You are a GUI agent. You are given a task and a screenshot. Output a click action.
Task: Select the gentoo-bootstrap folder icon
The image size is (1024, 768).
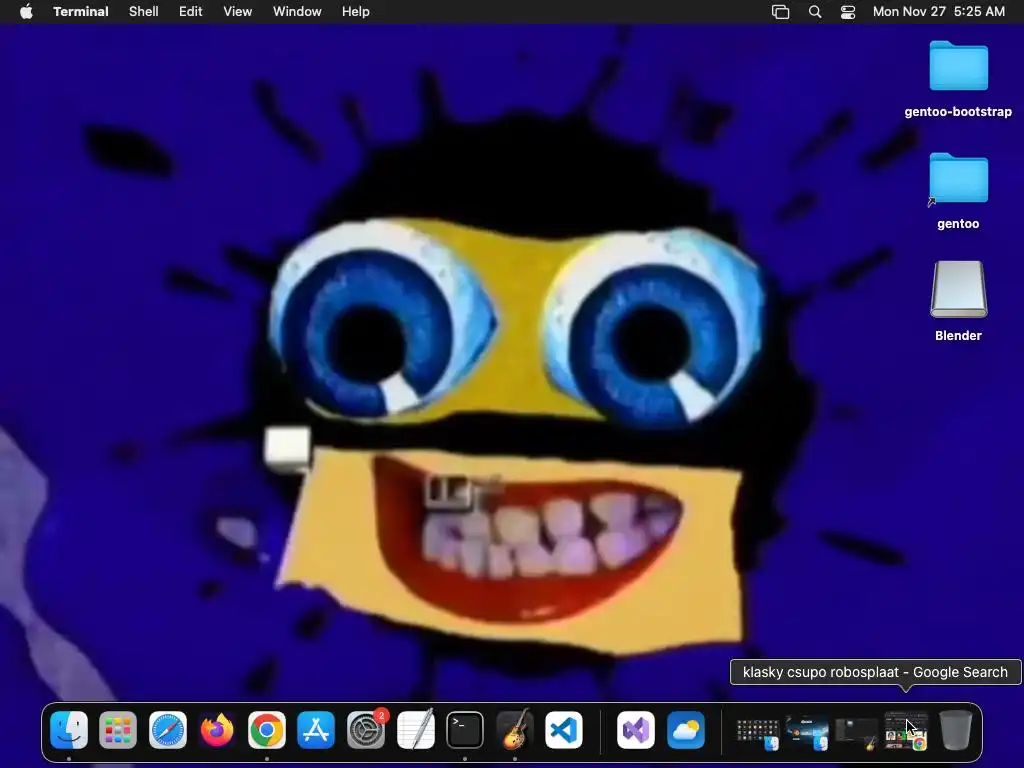coord(959,65)
